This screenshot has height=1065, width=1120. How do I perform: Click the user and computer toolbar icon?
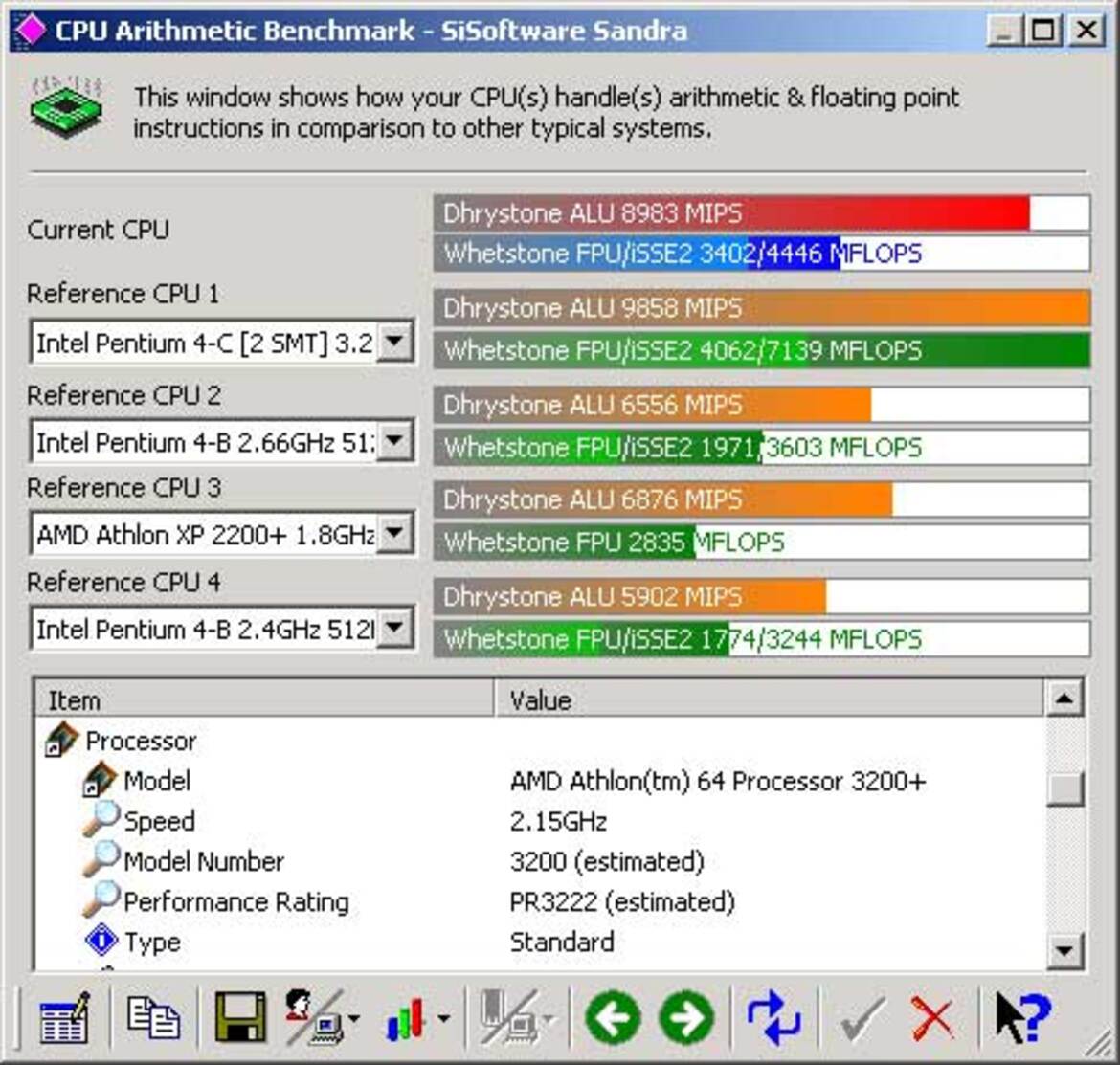314,1017
